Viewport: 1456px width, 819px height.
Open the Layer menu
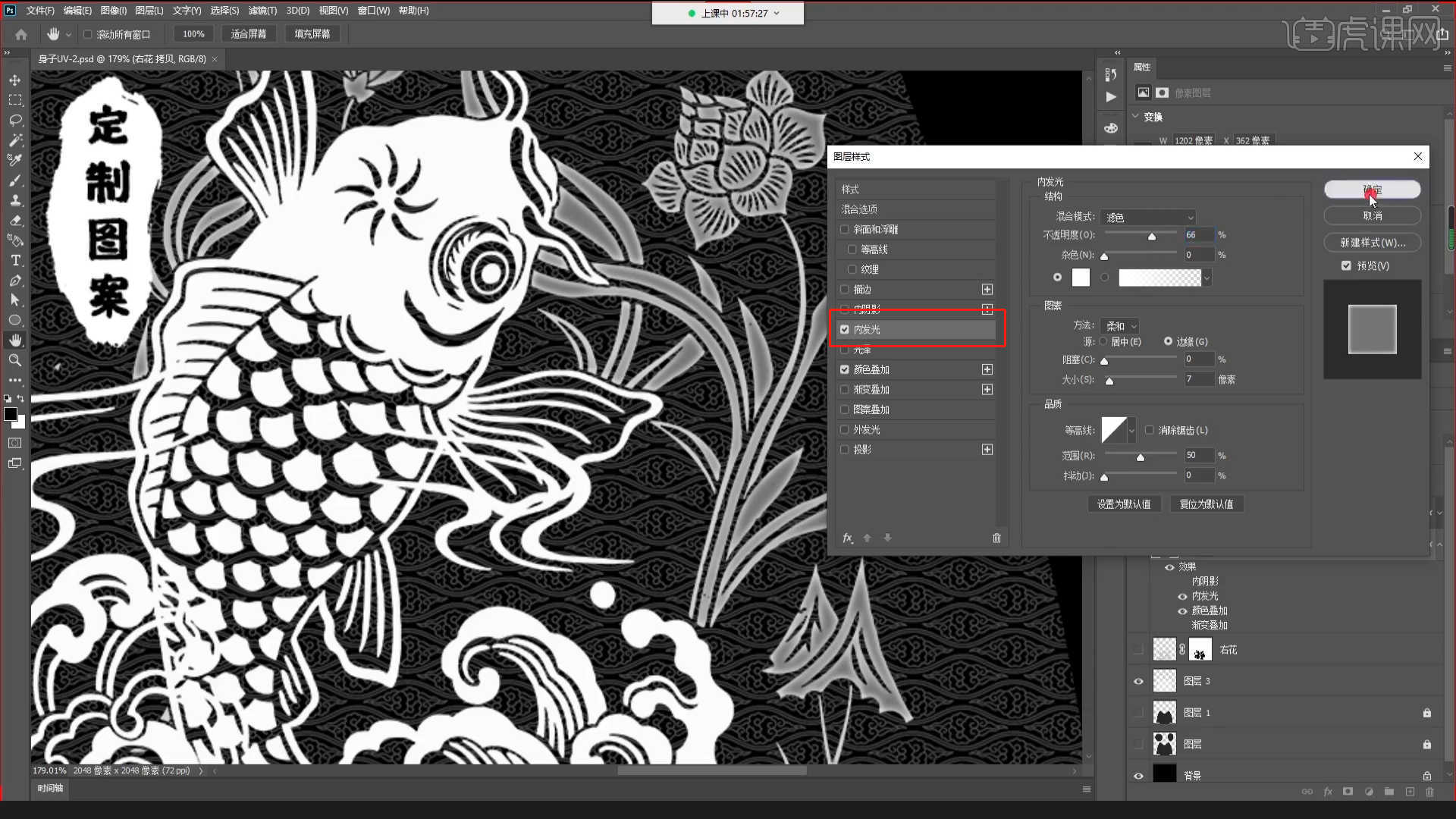[149, 11]
